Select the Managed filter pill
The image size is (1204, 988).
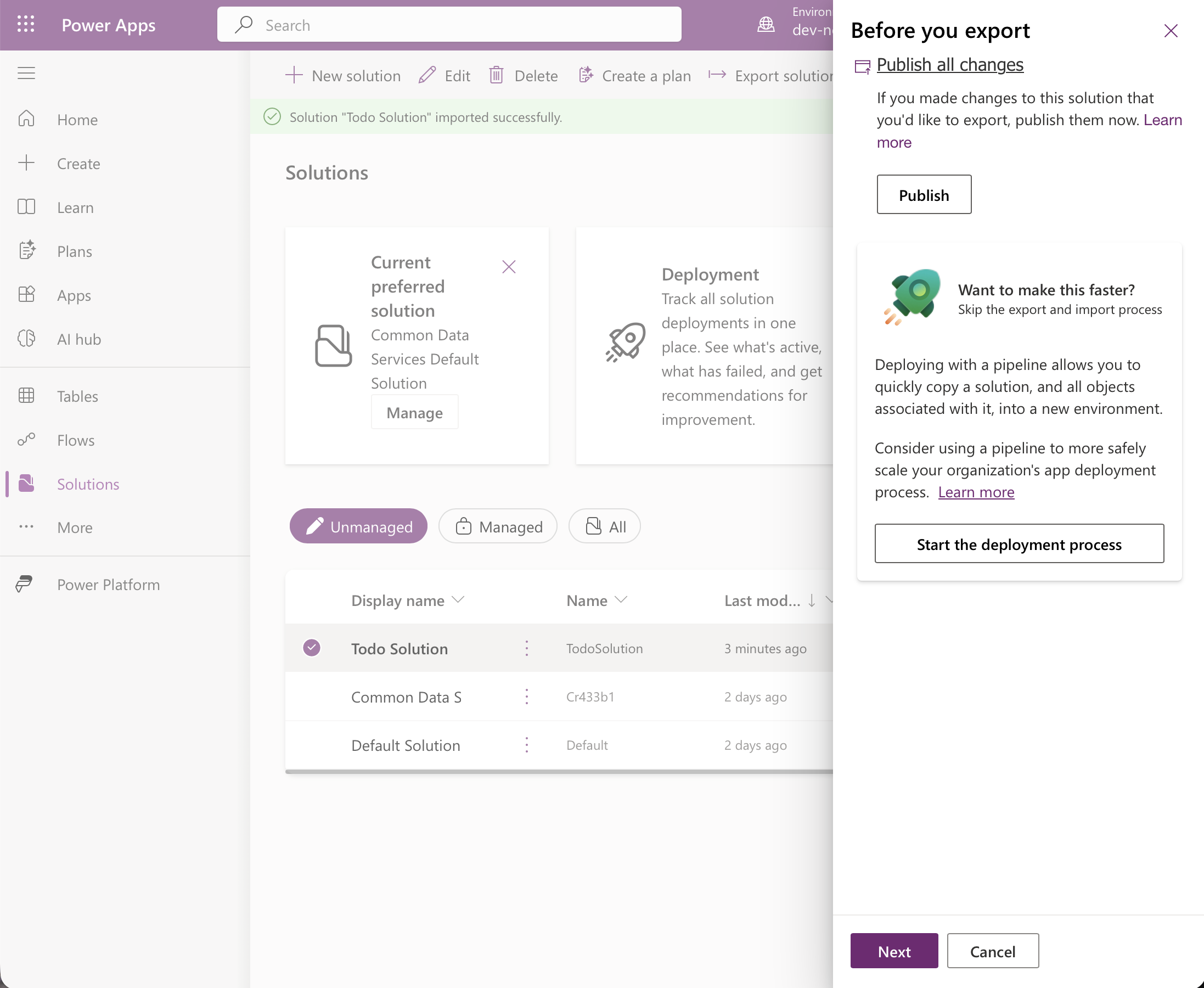tap(498, 526)
